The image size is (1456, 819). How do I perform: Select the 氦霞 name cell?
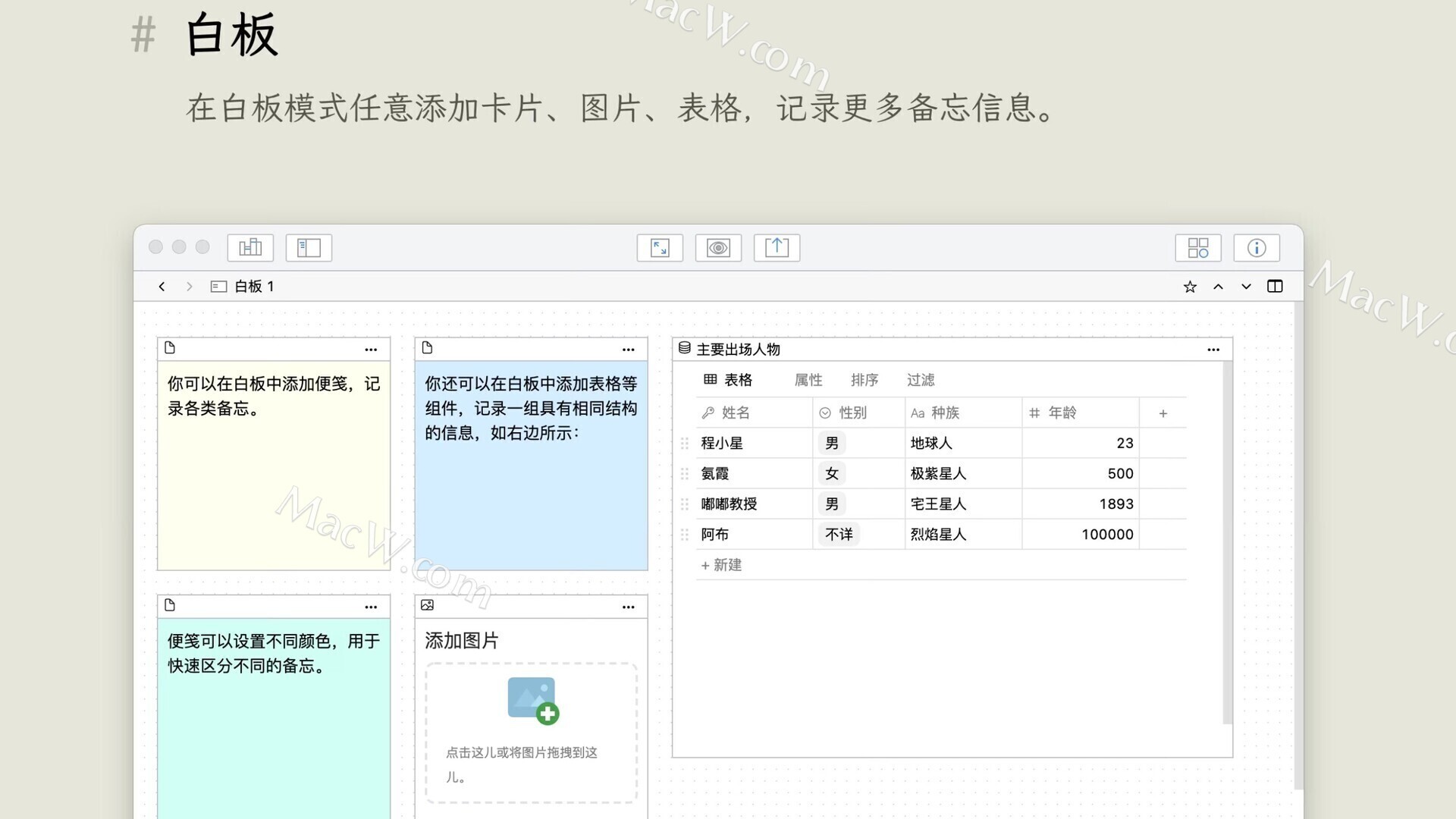pyautogui.click(x=754, y=474)
